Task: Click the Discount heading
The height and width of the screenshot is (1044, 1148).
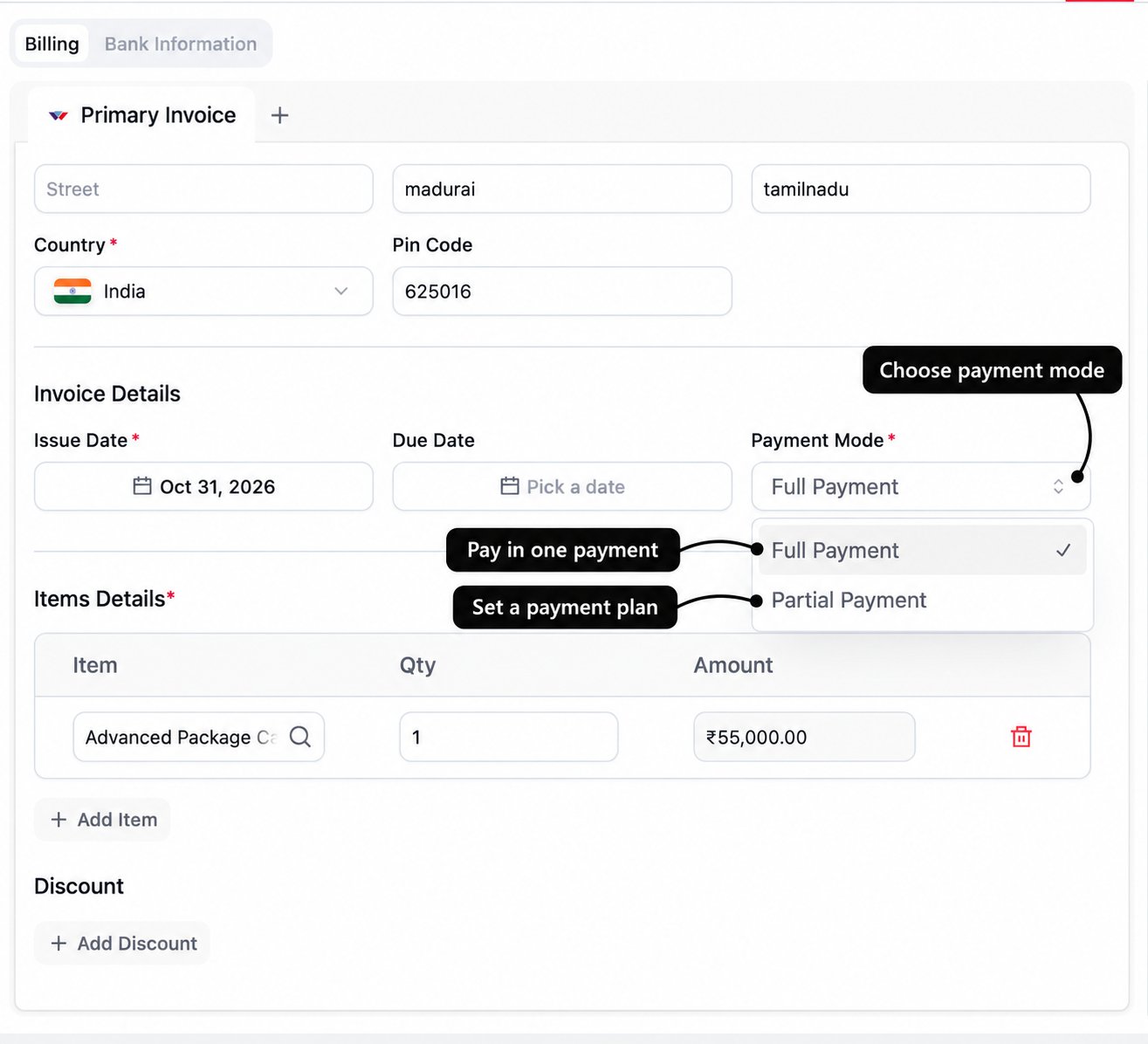Action: tap(79, 886)
